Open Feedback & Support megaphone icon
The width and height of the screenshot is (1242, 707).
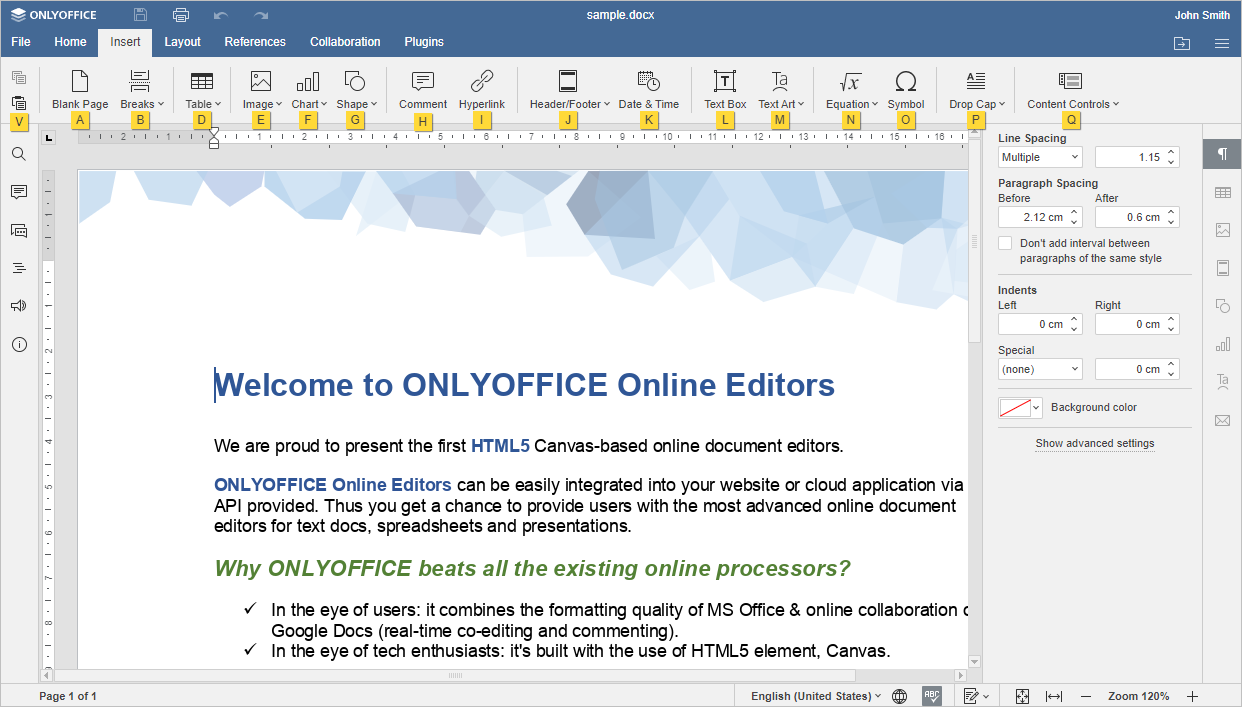[x=18, y=306]
